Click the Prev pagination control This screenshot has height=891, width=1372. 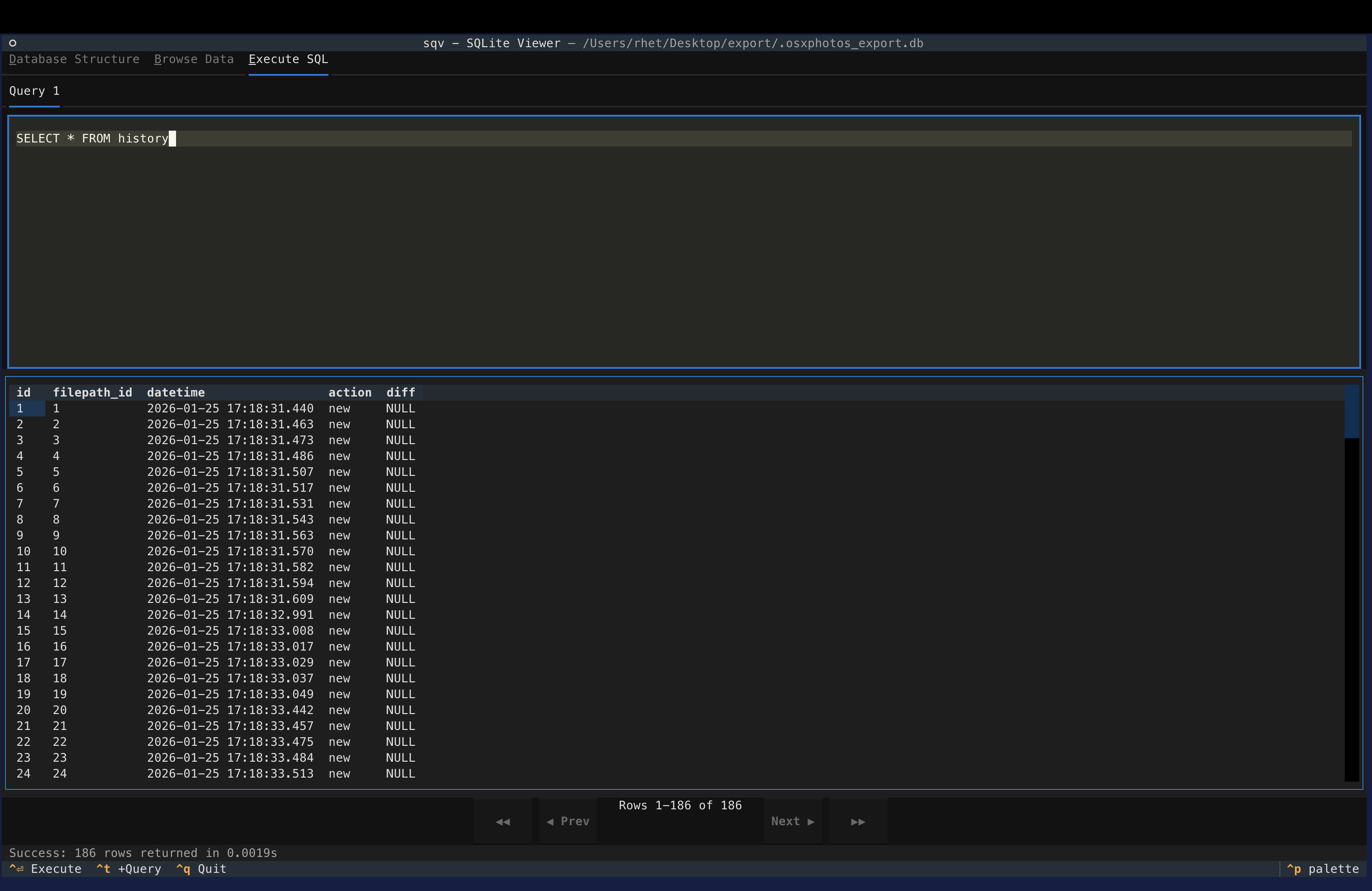tap(568, 821)
